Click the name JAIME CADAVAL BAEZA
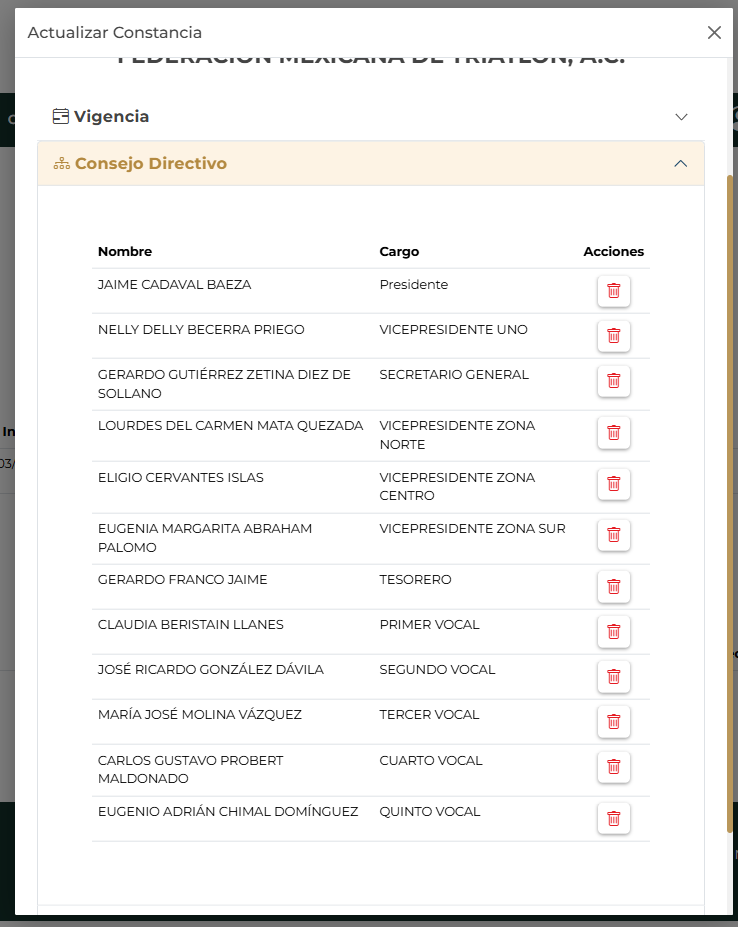This screenshot has width=738, height=927. pos(174,284)
